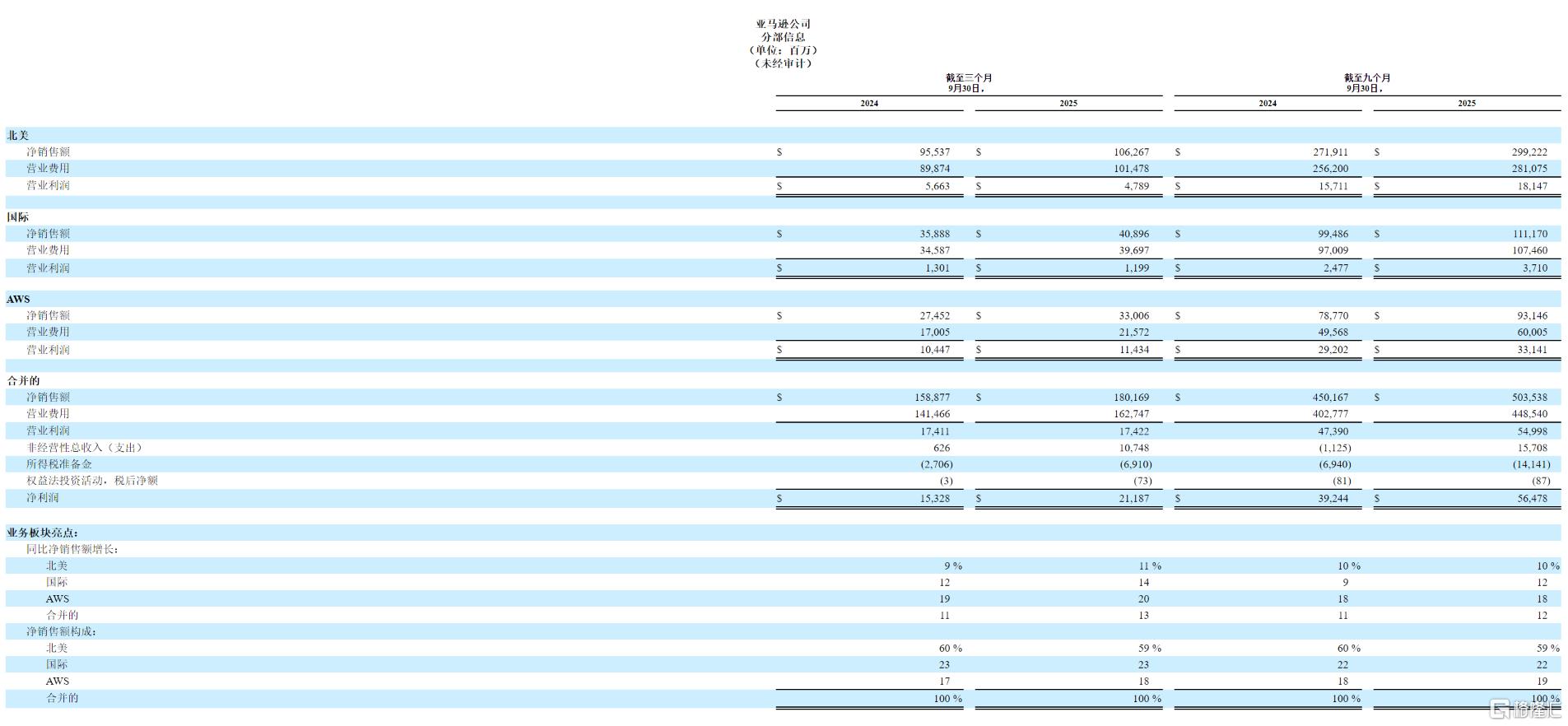The image size is (1568, 726).
Task: Select the 权益法投资活动，税后净额 row label
Action: pos(91,481)
